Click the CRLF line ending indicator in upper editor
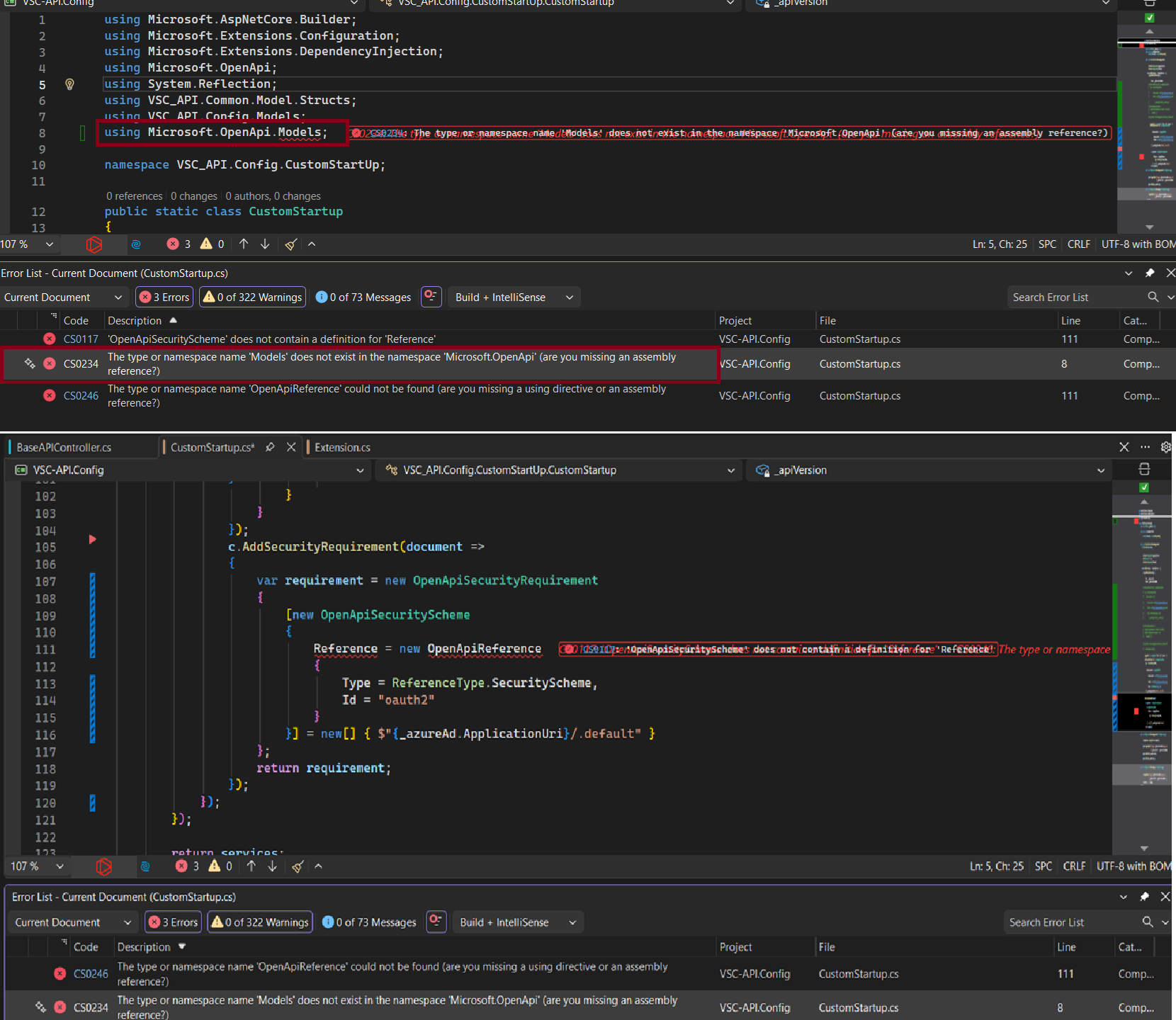 click(x=1078, y=244)
